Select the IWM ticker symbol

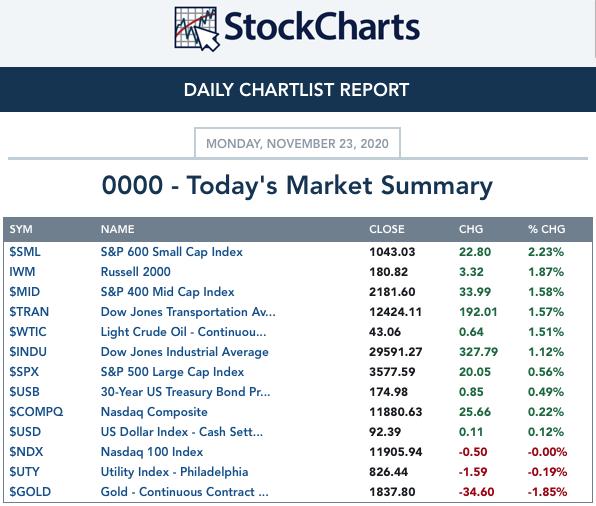(x=22, y=272)
